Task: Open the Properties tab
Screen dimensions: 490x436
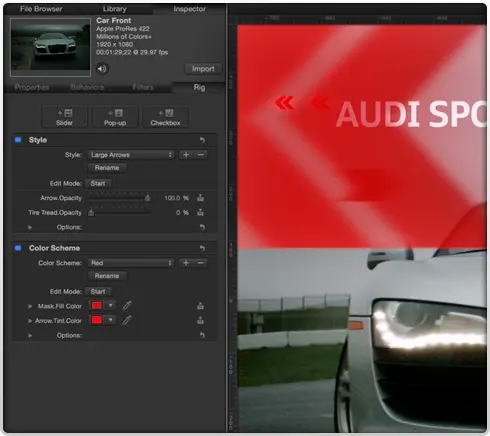Action: click(32, 87)
